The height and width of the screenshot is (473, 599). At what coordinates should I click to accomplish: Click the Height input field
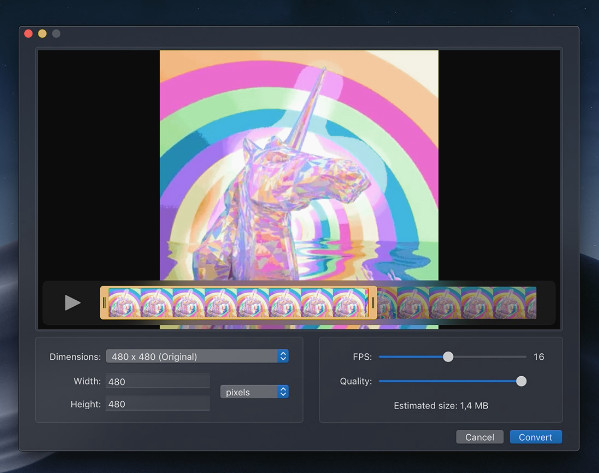[x=158, y=404]
